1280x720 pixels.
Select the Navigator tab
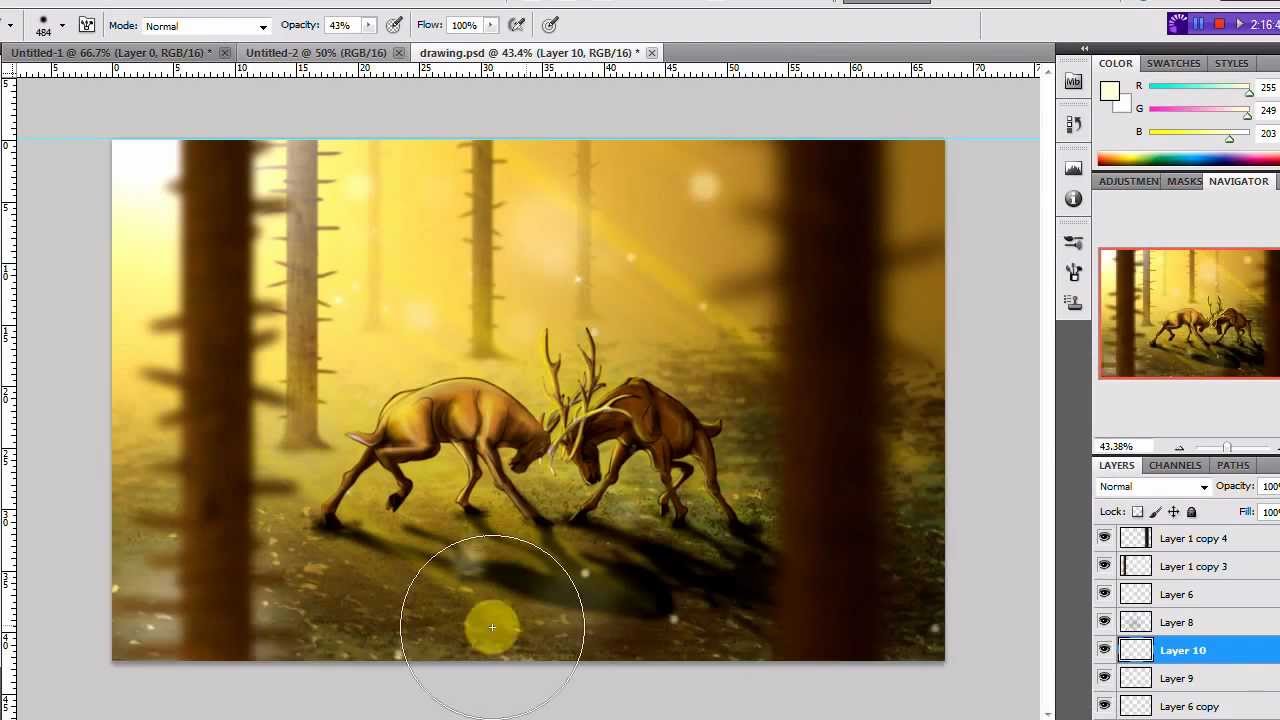pos(1238,181)
